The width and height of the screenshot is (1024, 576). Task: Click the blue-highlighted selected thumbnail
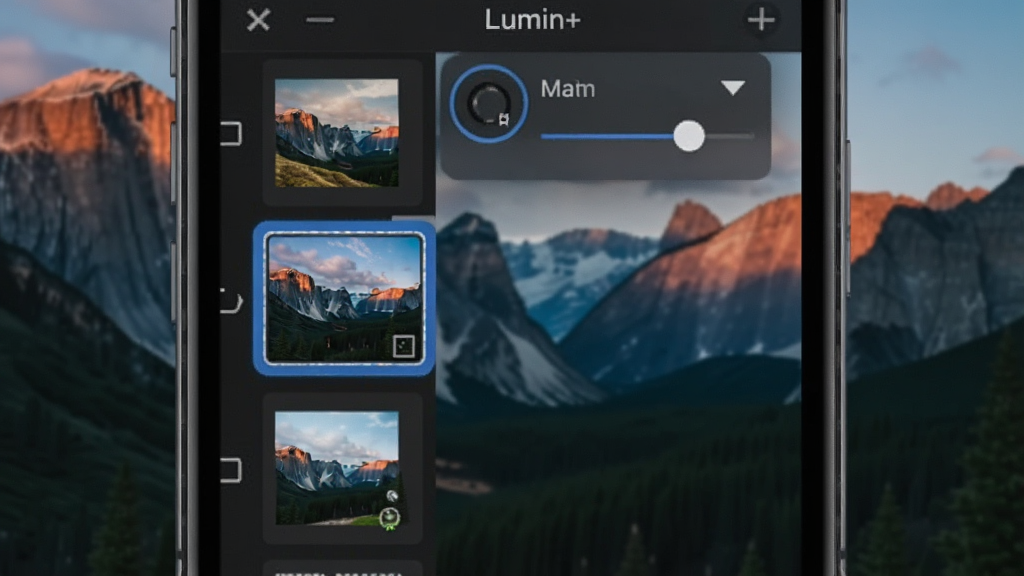pyautogui.click(x=344, y=298)
